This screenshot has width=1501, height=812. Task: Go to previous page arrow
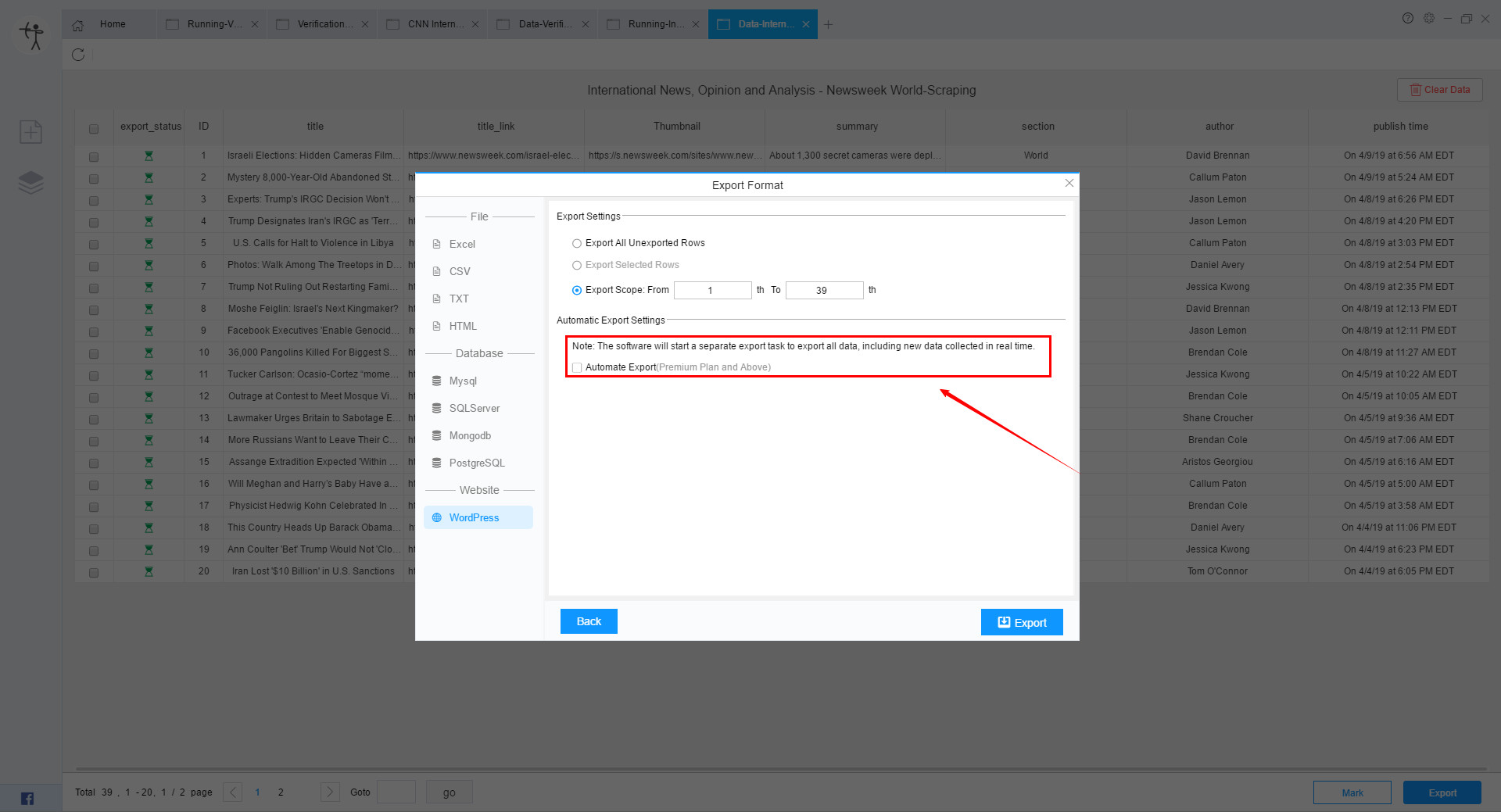[x=233, y=792]
